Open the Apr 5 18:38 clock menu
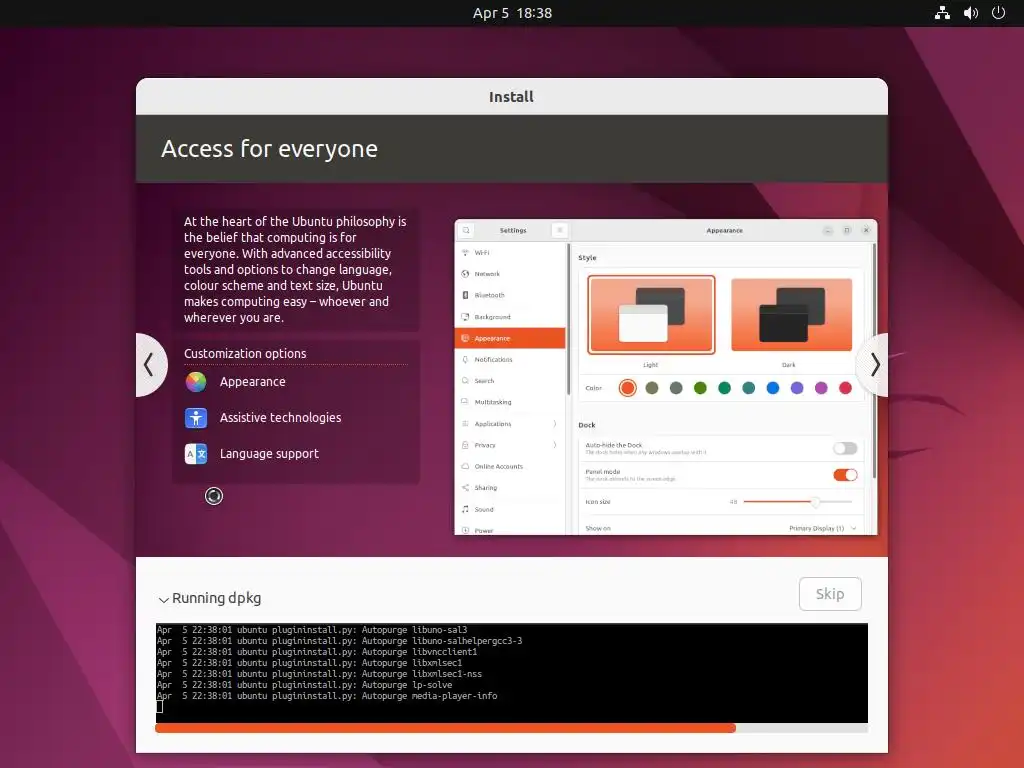1024x768 pixels. pos(512,13)
